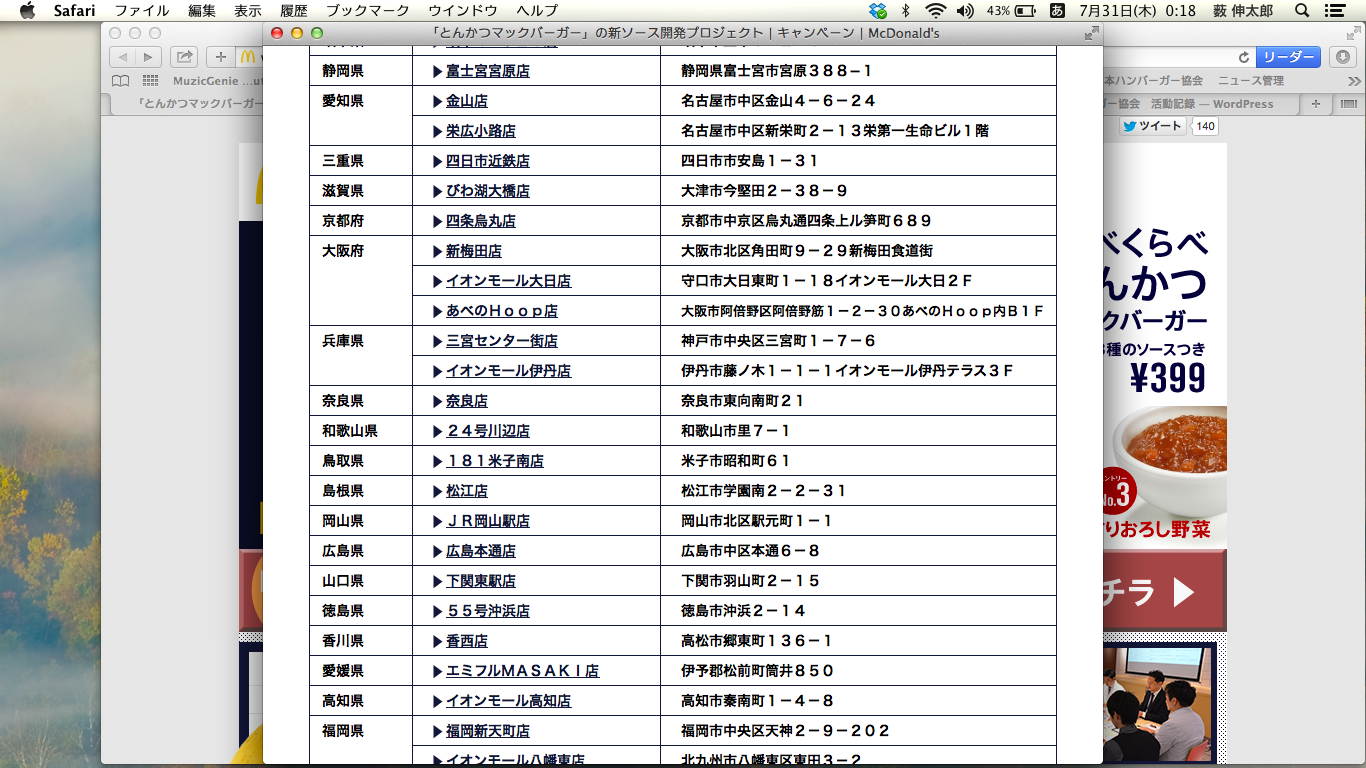
Task: Open the 表示 menu
Action: [x=248, y=11]
